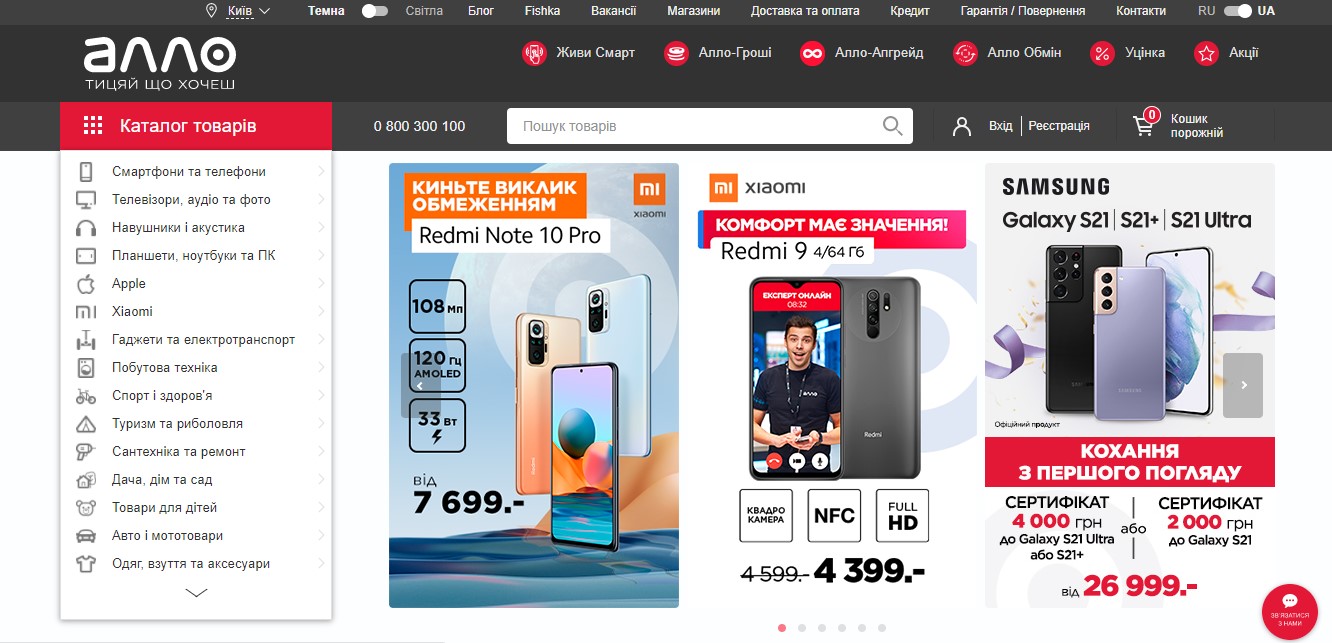Open Доставка та оплата in the top menu
This screenshot has width=1332, height=643.
(805, 11)
